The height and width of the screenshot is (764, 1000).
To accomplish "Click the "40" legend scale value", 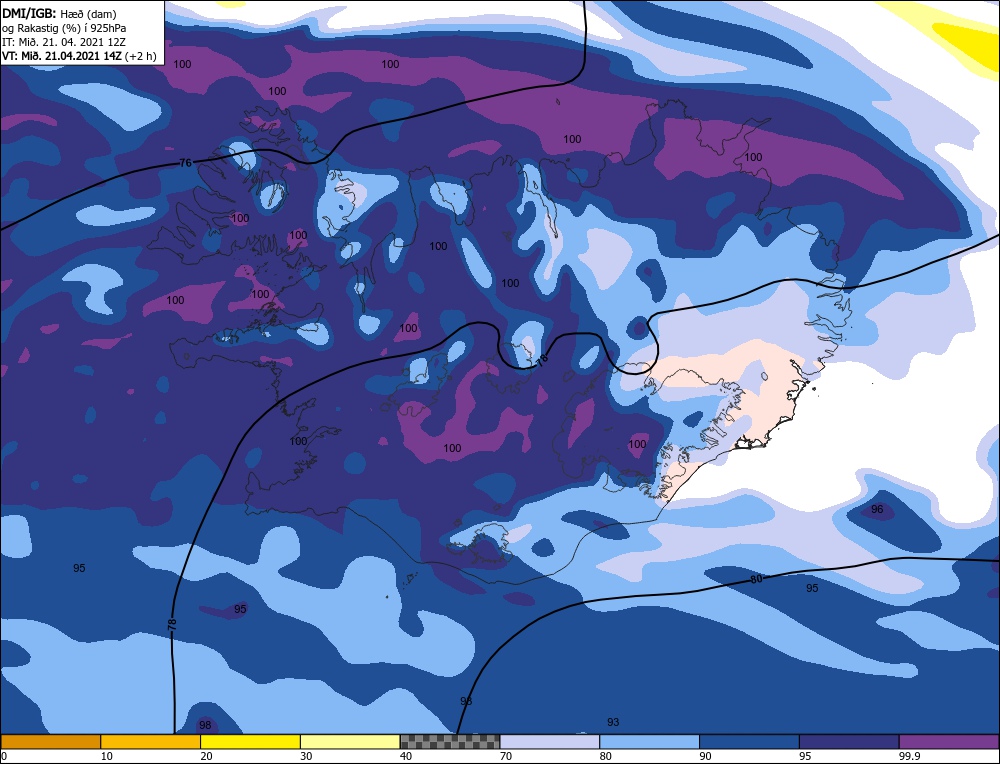I will coord(406,756).
